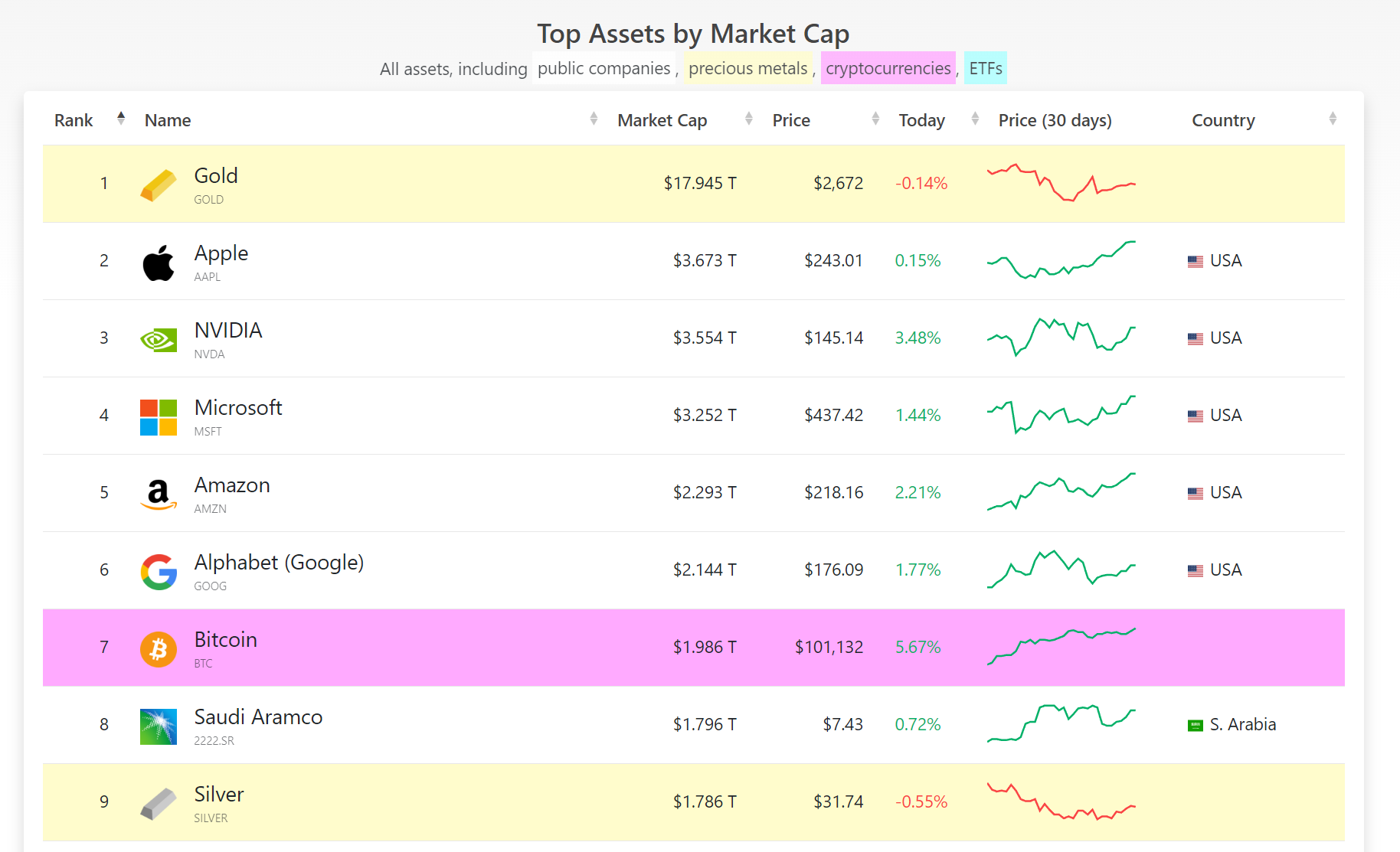Click the Gold bar icon
Screen dimensions: 1400x852
coord(159,185)
